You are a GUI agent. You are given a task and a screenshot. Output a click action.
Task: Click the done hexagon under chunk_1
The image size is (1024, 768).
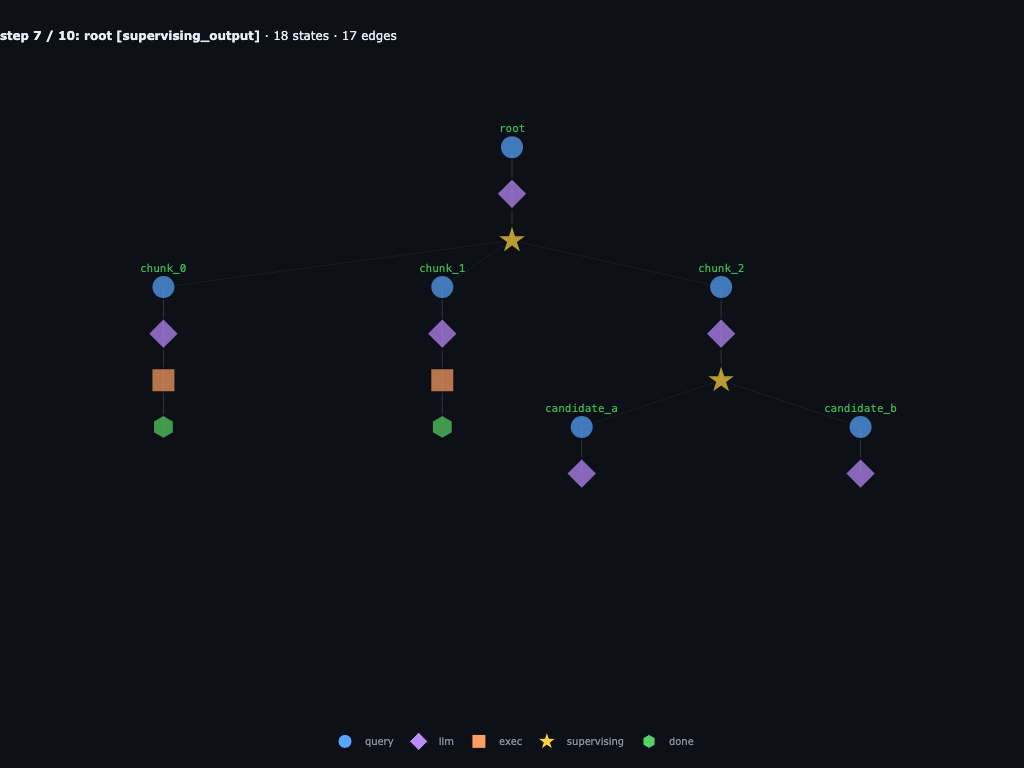pos(442,427)
